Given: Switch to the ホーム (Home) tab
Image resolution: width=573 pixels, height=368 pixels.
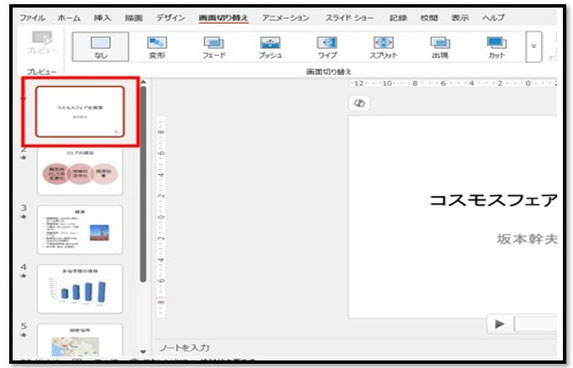Looking at the screenshot, I should pyautogui.click(x=69, y=18).
